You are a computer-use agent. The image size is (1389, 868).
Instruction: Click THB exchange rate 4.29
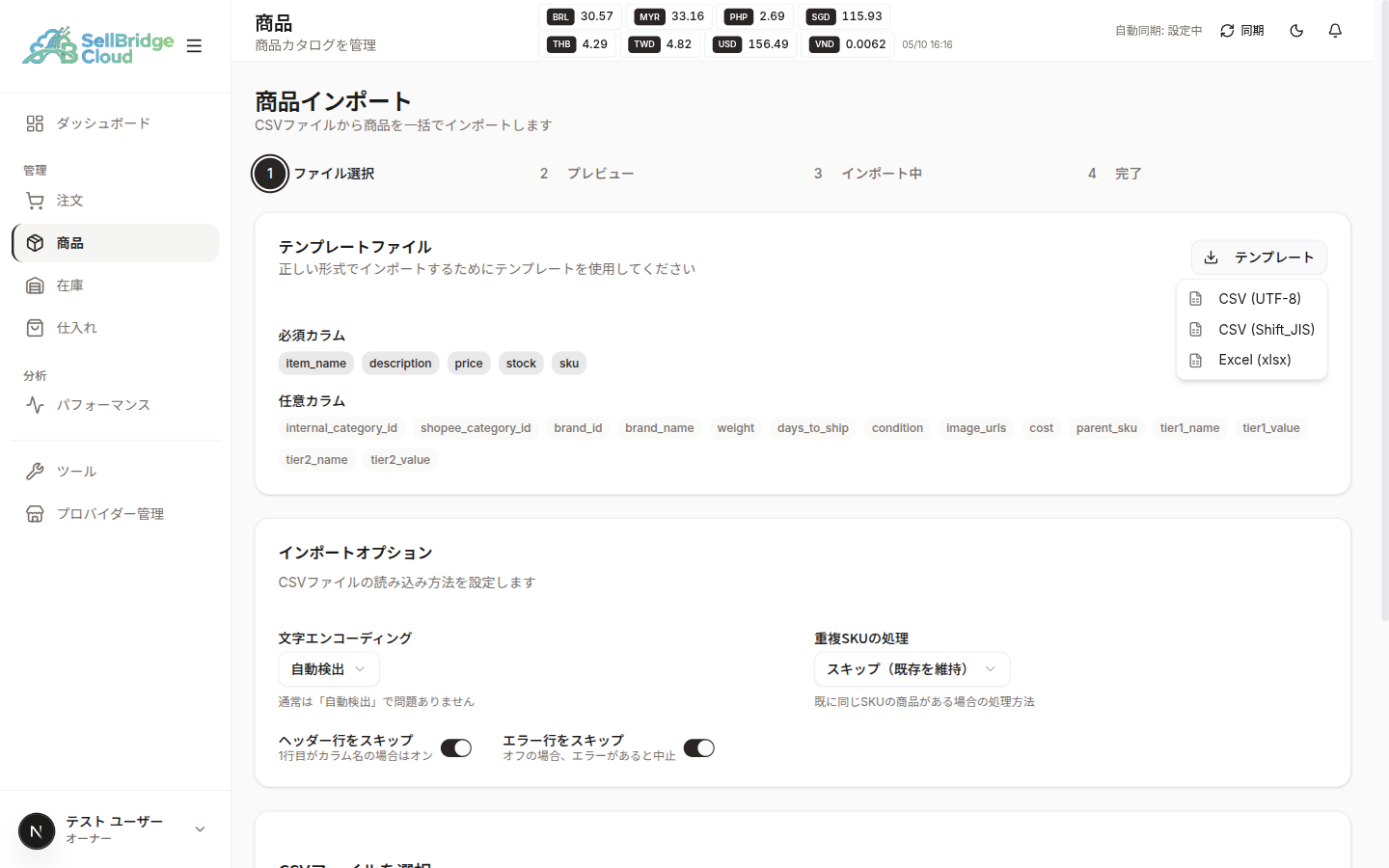(578, 44)
